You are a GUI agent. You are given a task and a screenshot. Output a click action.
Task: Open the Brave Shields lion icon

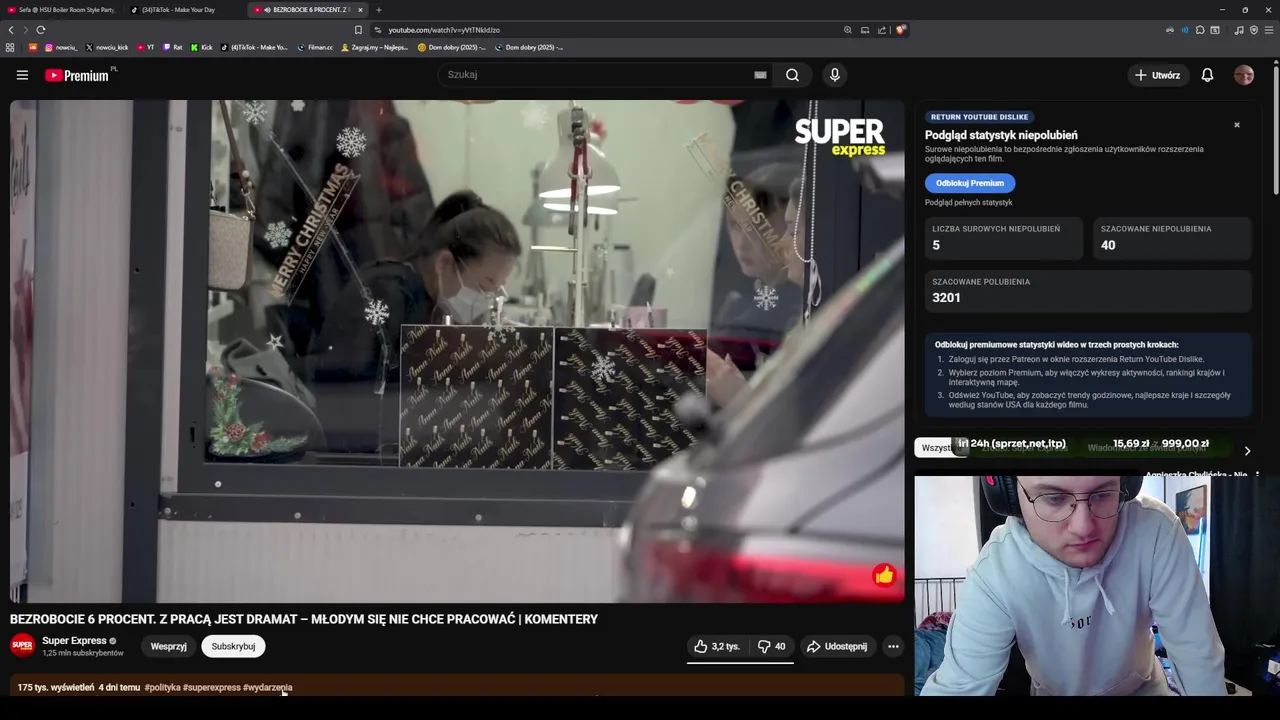(x=900, y=30)
